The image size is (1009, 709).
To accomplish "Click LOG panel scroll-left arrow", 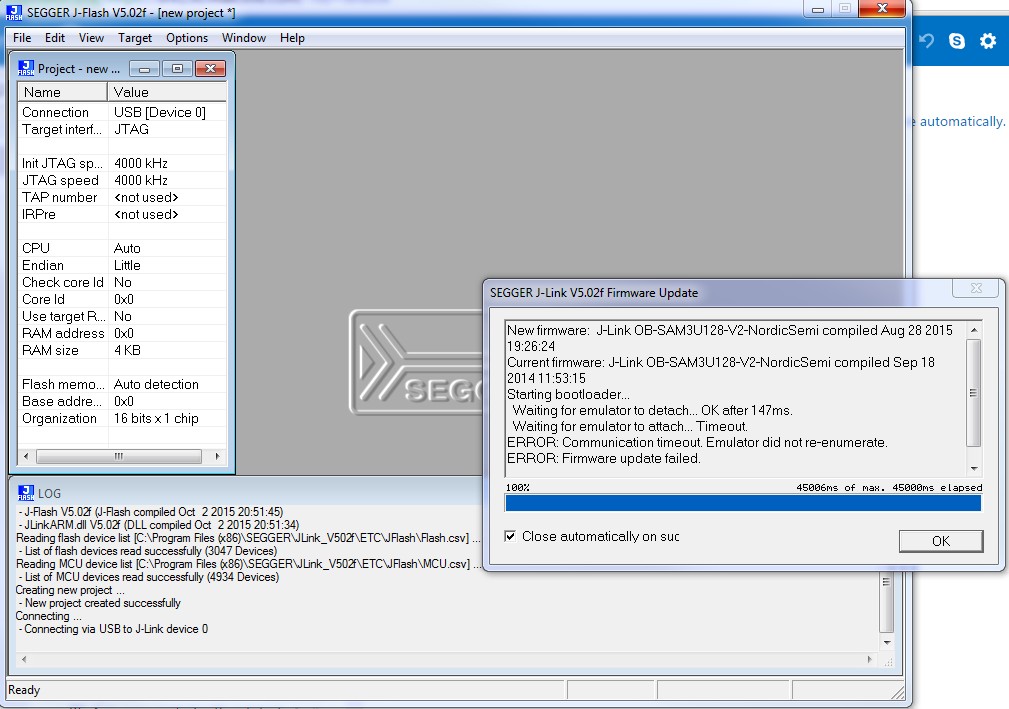I will tap(24, 659).
